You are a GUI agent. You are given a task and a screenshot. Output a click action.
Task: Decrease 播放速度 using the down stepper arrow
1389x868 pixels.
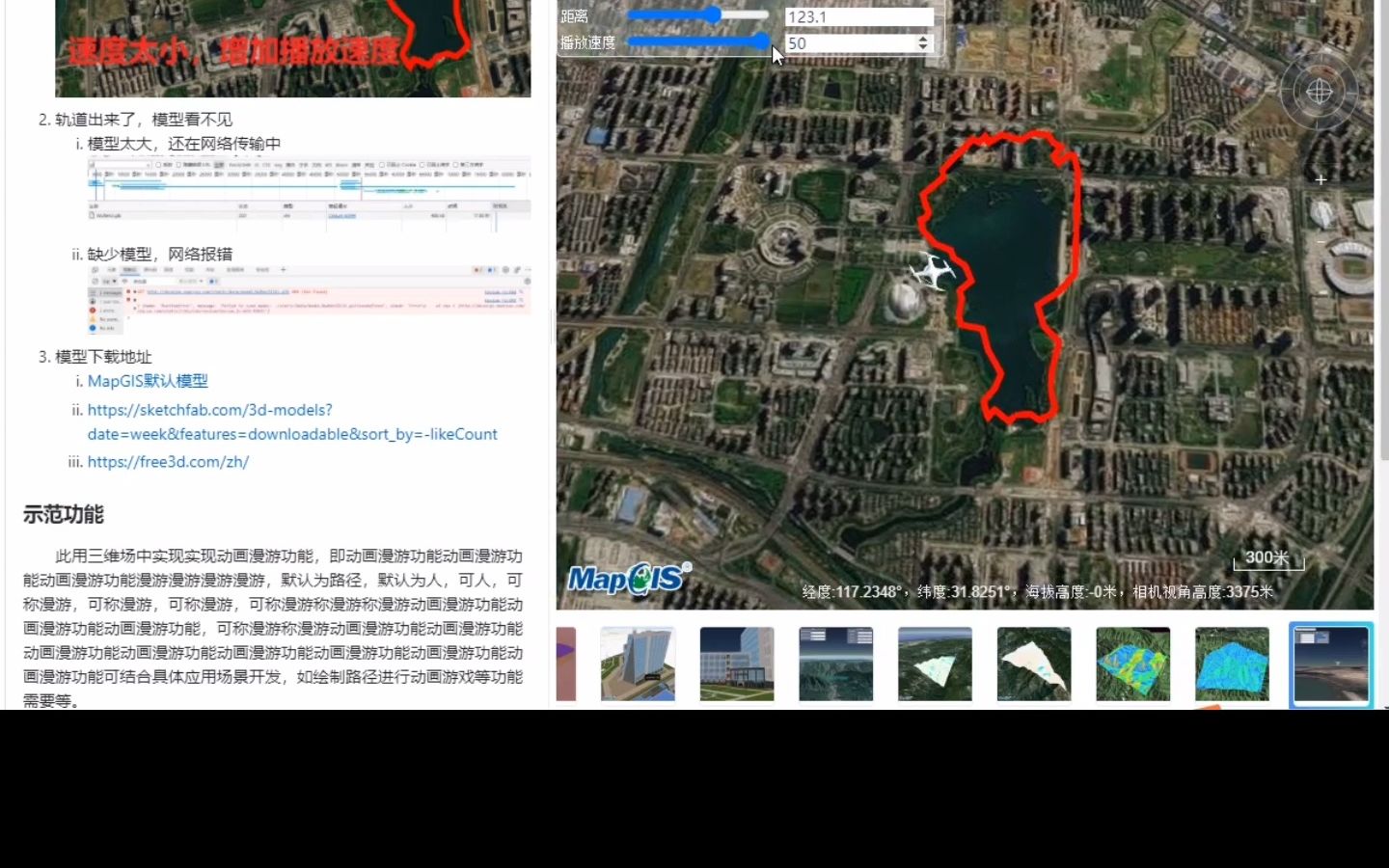tap(923, 48)
